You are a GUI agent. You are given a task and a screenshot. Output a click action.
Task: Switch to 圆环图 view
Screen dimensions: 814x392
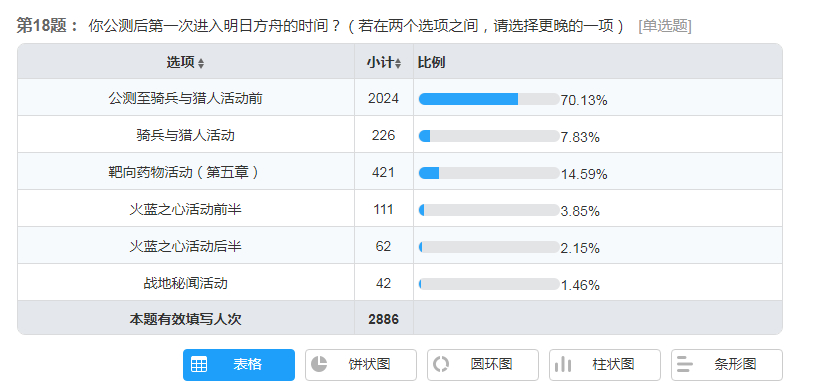point(483,364)
